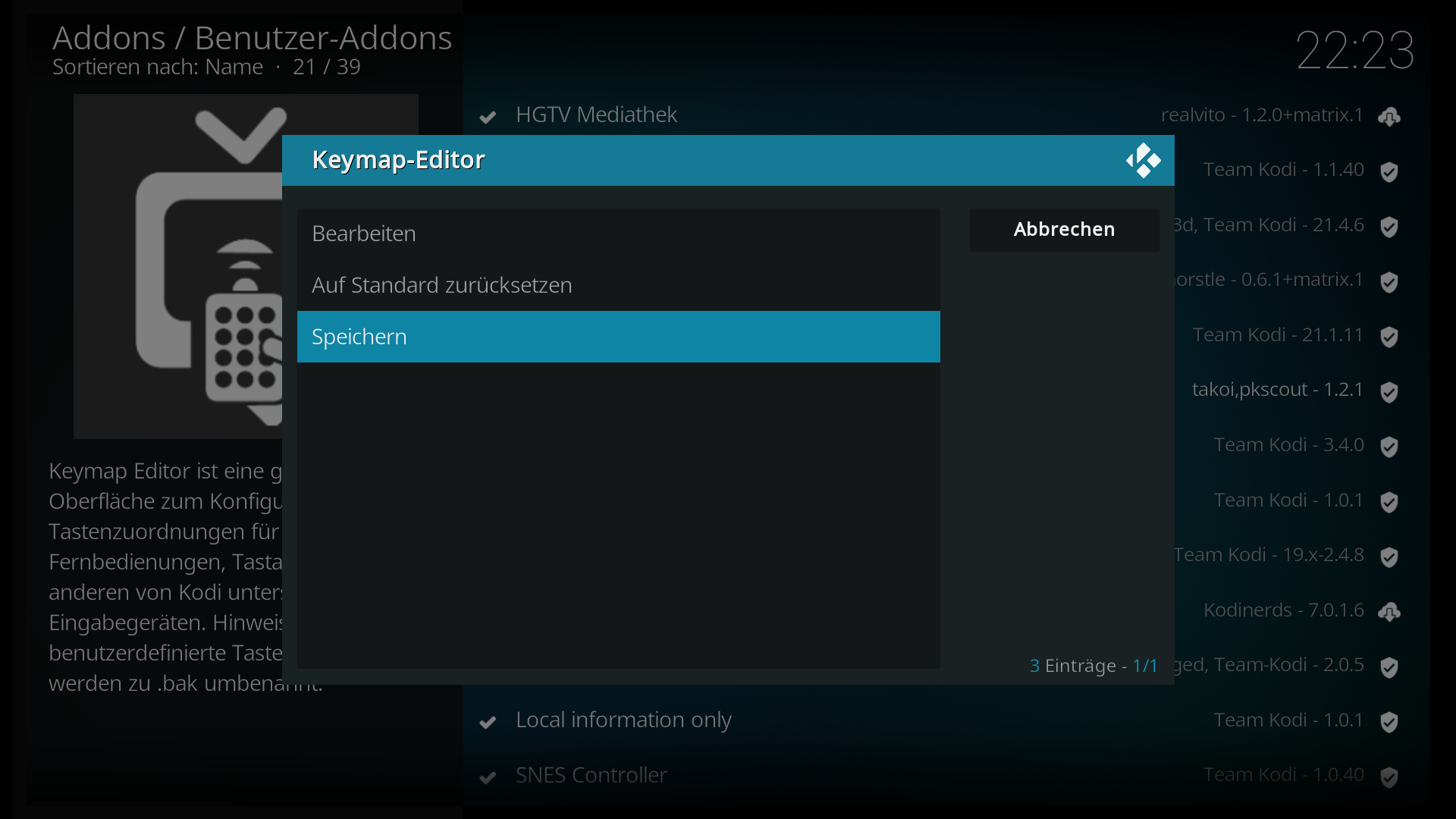This screenshot has height=819, width=1456.
Task: Click realvito - 1.2.0+matrix.1 version text
Action: (x=1262, y=115)
